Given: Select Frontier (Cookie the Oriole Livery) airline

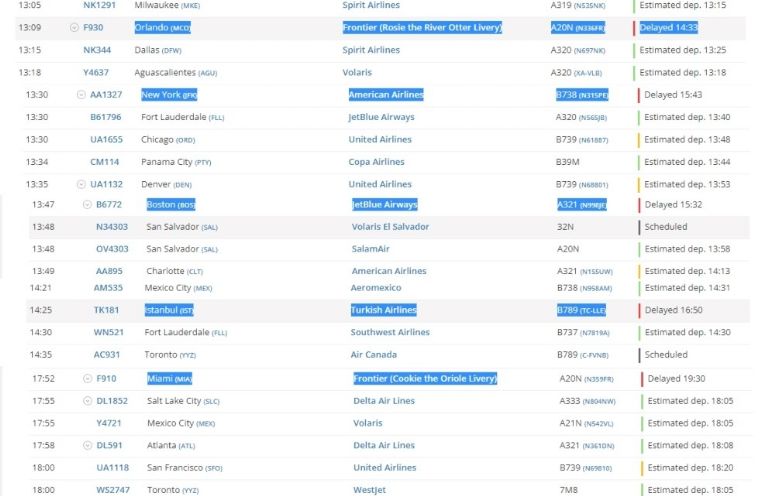Looking at the screenshot, I should pyautogui.click(x=424, y=379).
